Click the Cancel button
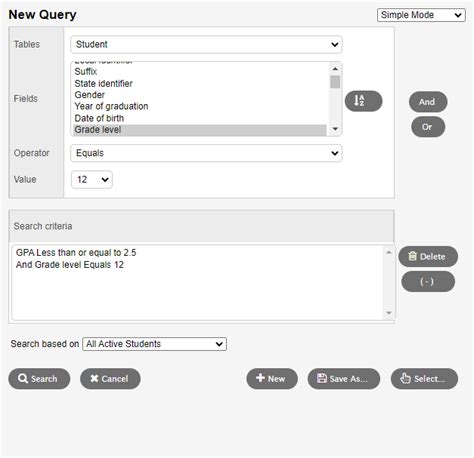 click(110, 379)
